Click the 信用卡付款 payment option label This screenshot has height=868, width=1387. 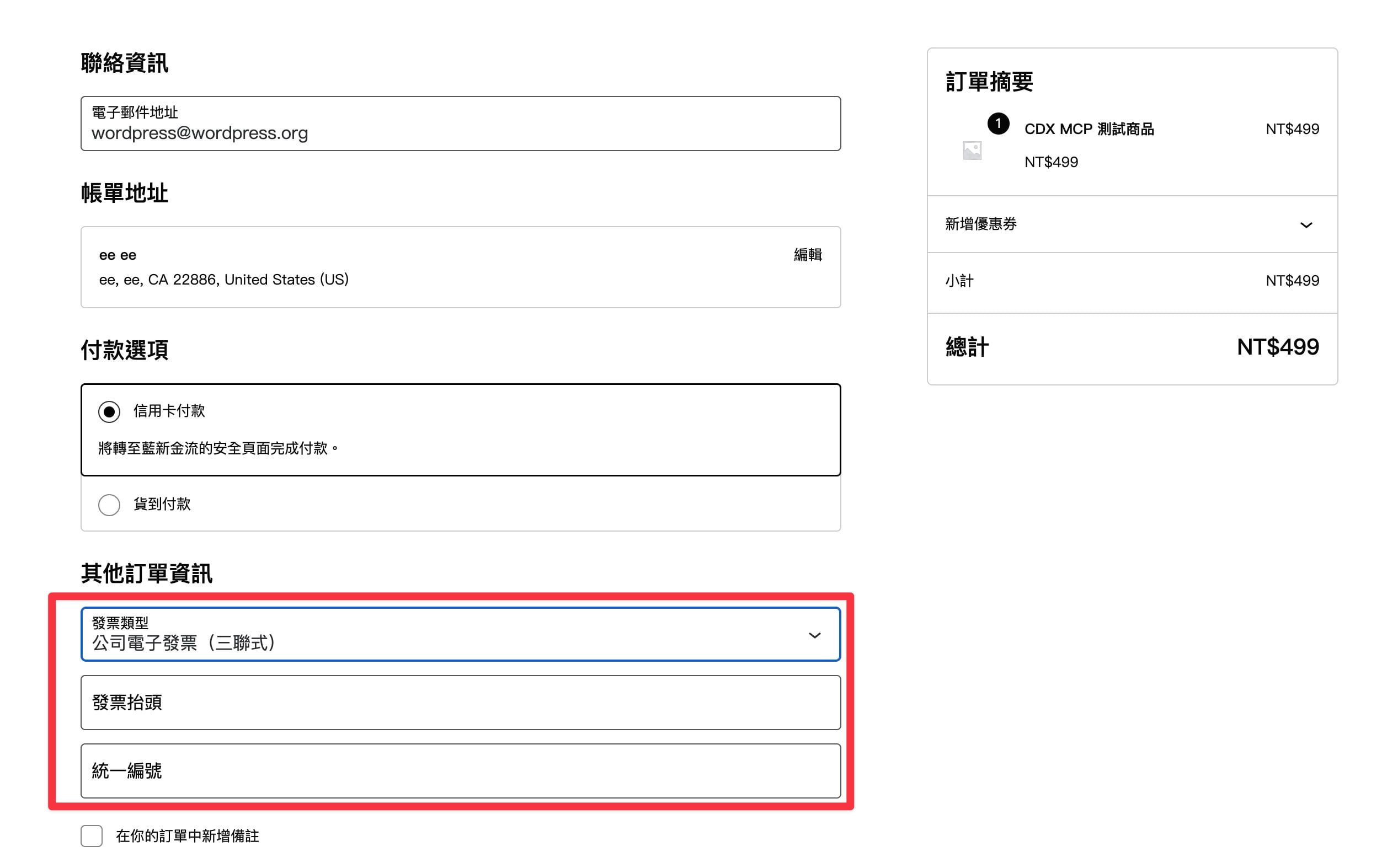click(169, 411)
